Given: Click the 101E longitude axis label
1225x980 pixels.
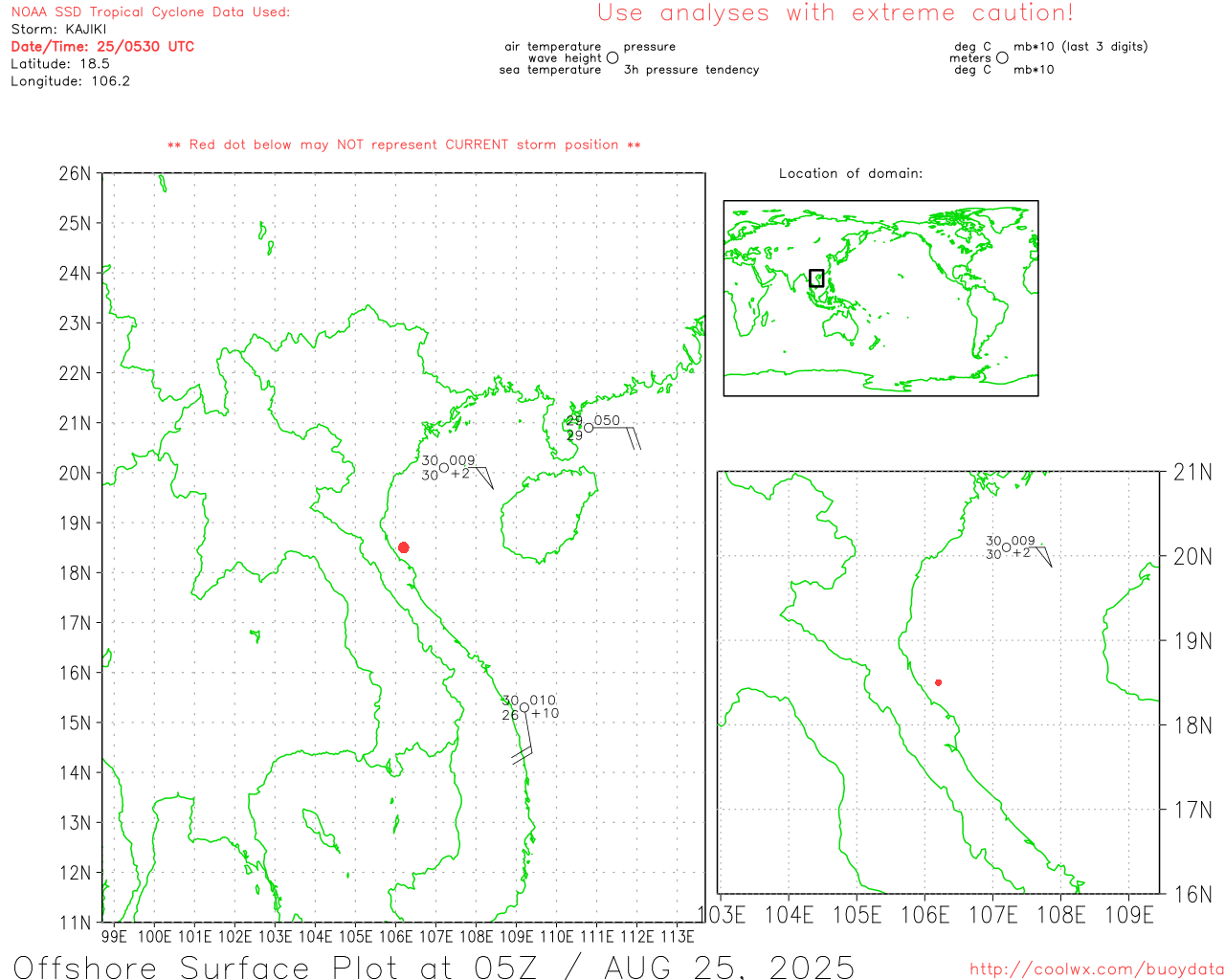Looking at the screenshot, I should (x=194, y=936).
